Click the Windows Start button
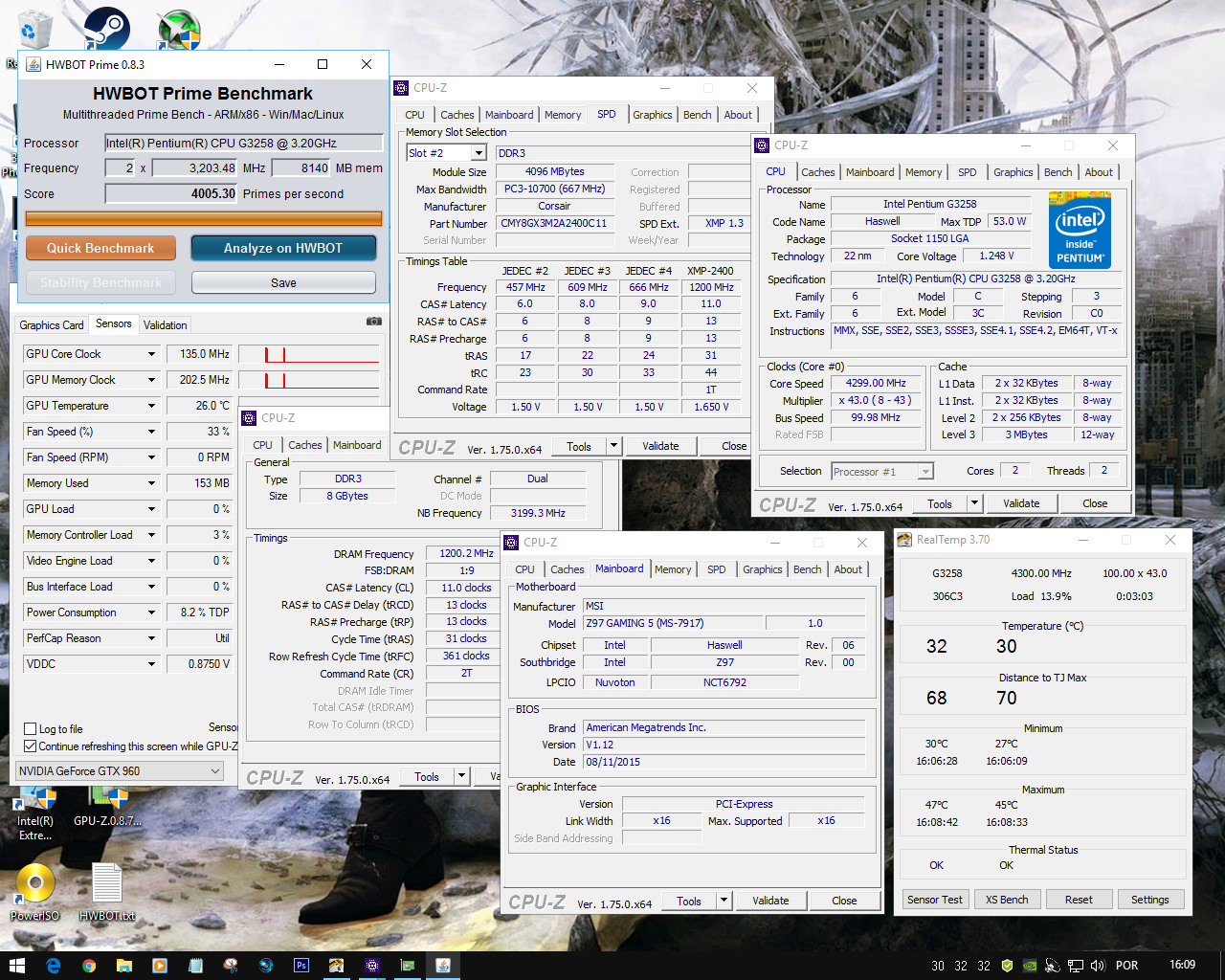1225x980 pixels. coord(17,966)
